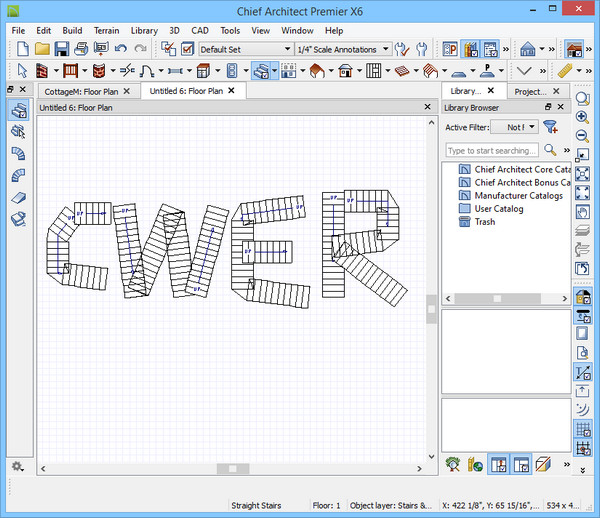Click the Select Objects arrow tool

coord(24,71)
